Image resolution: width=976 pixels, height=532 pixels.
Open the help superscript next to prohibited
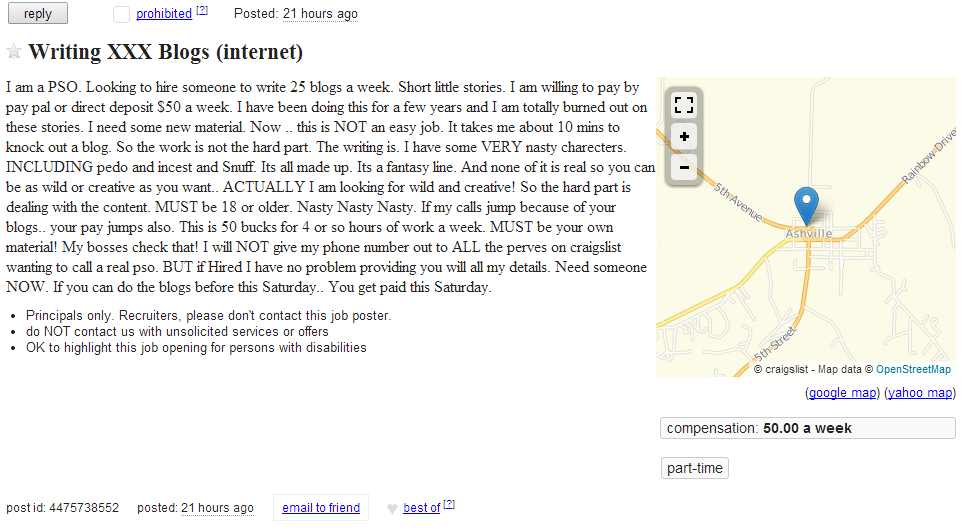tap(202, 10)
